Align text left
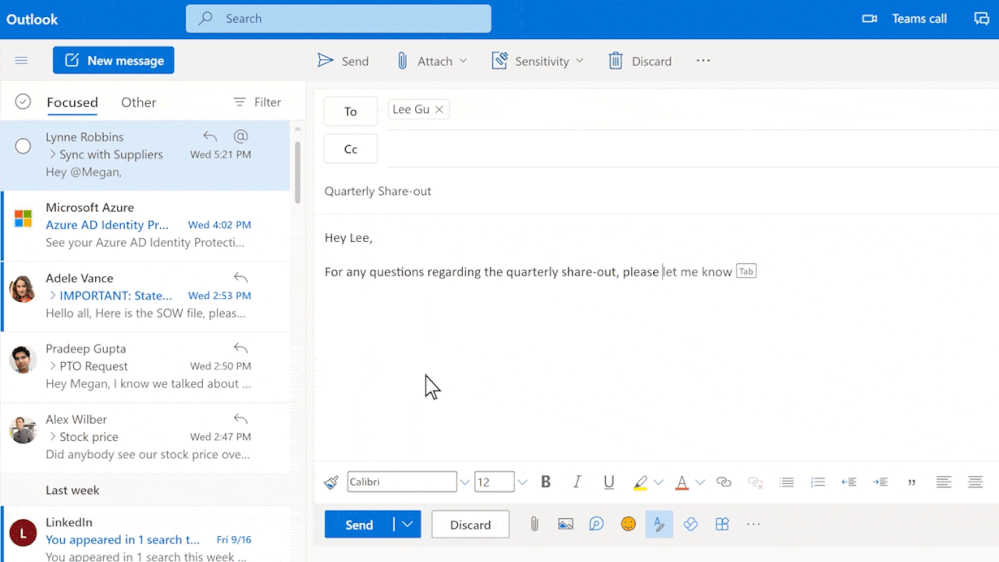The width and height of the screenshot is (999, 562). pyautogui.click(x=944, y=482)
